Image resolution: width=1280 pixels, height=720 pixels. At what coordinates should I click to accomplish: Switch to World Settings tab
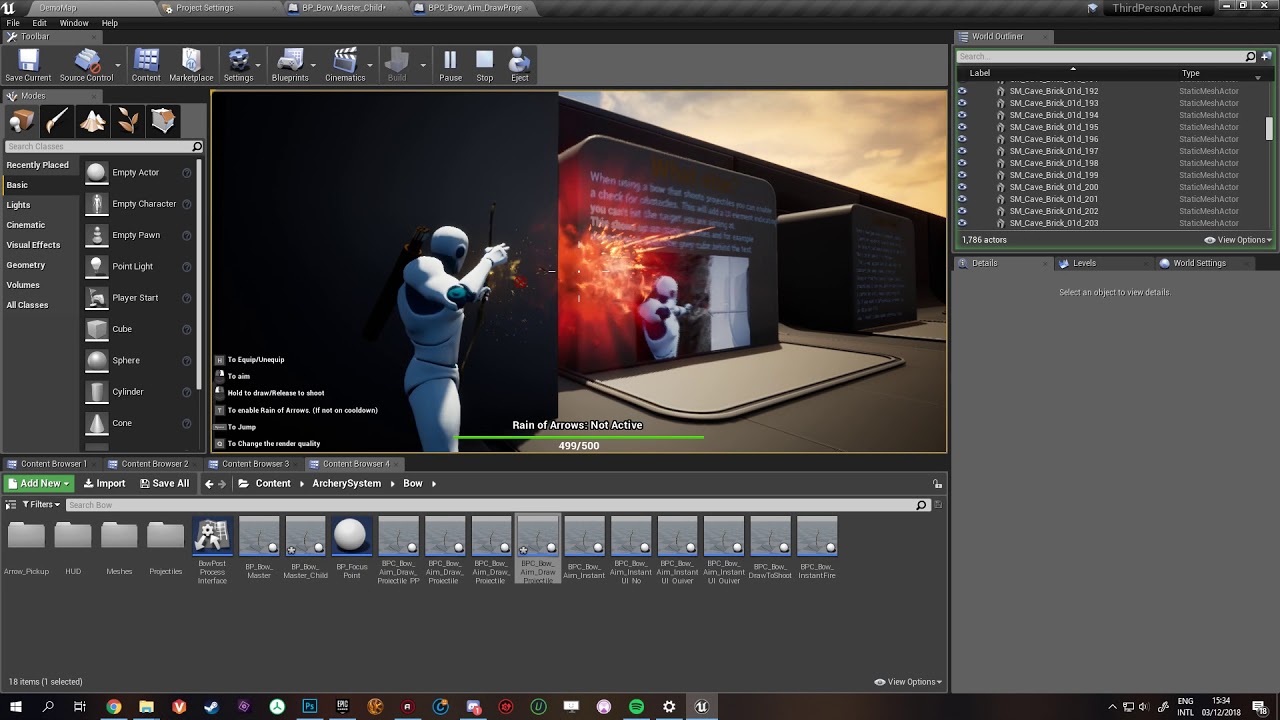point(1200,263)
